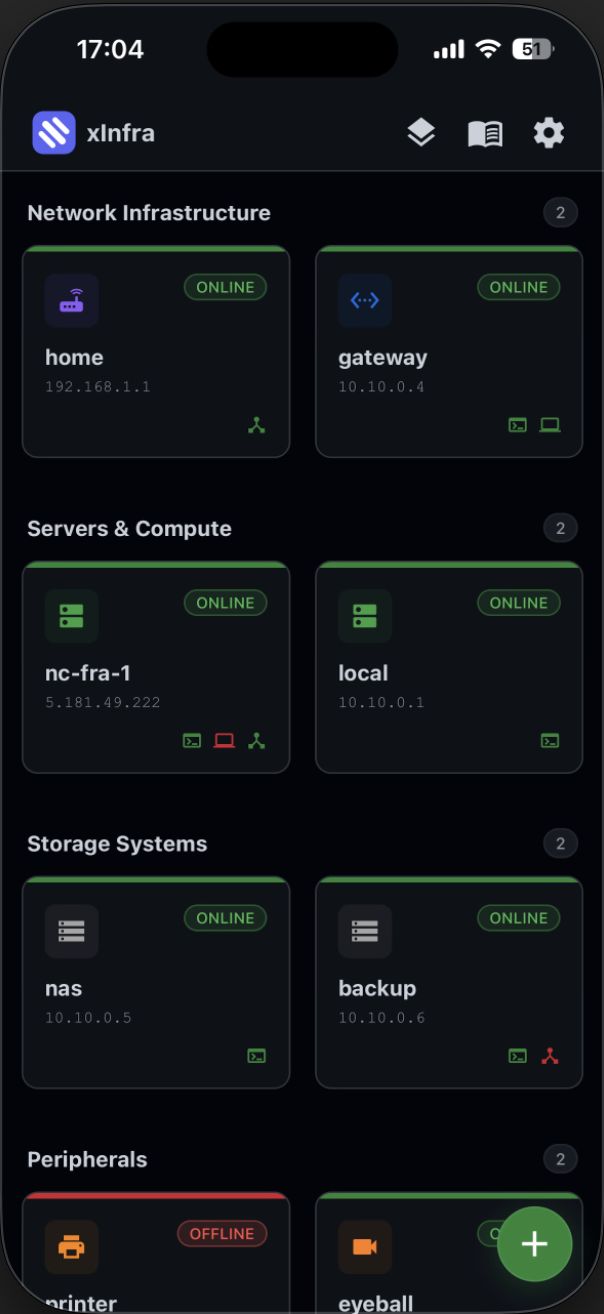Viewport: 604px width, 1314px height.
Task: Click the ONLINE badge on the home card
Action: point(225,287)
